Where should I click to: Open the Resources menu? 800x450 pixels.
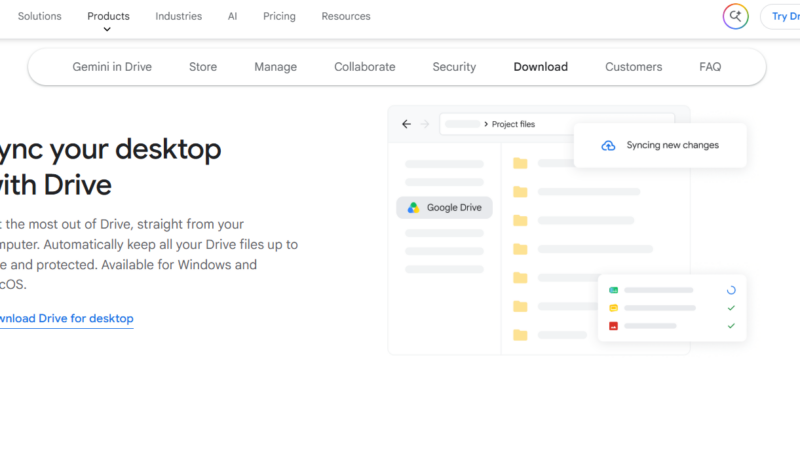(x=346, y=16)
